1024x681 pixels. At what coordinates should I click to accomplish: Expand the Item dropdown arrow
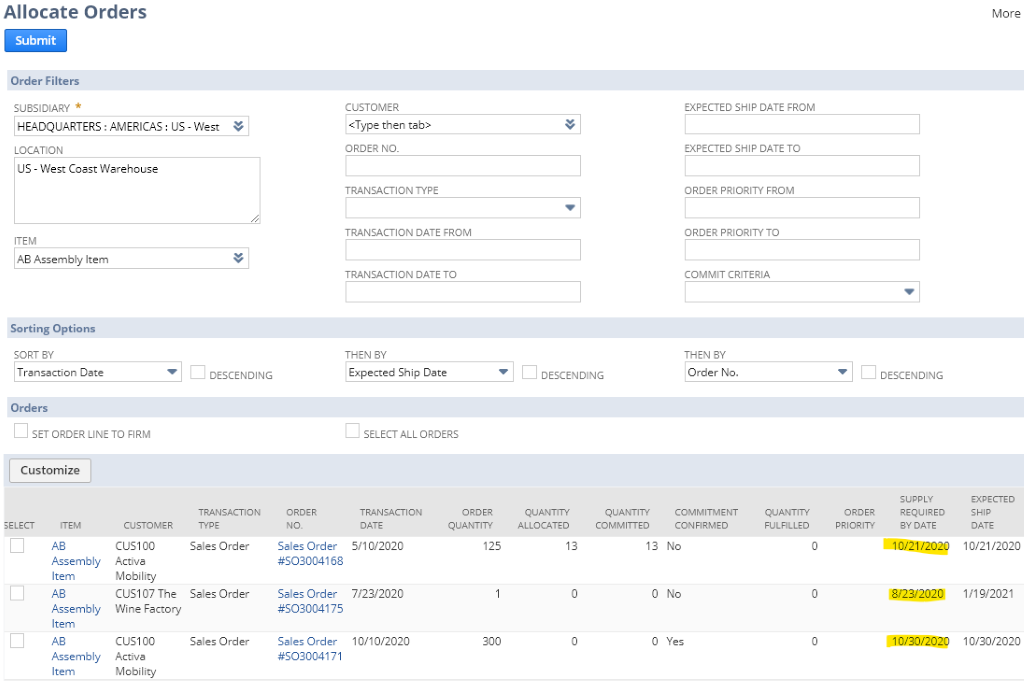pyautogui.click(x=238, y=259)
